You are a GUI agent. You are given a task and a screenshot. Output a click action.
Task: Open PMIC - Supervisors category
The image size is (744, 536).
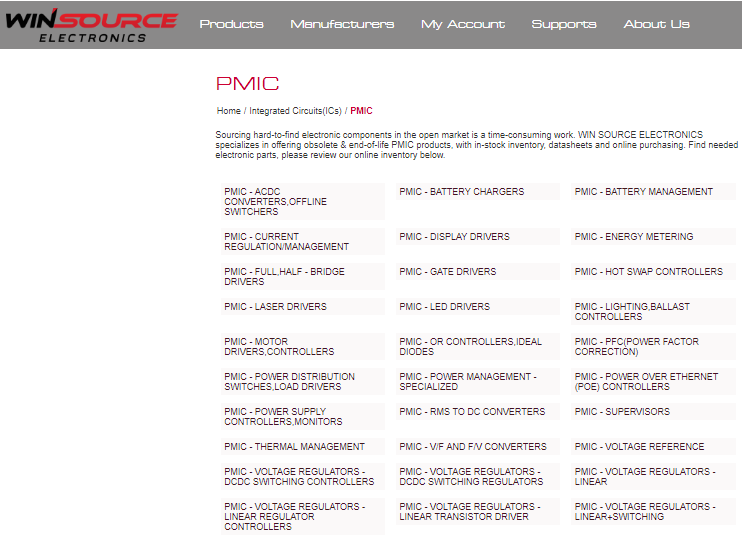653,412
